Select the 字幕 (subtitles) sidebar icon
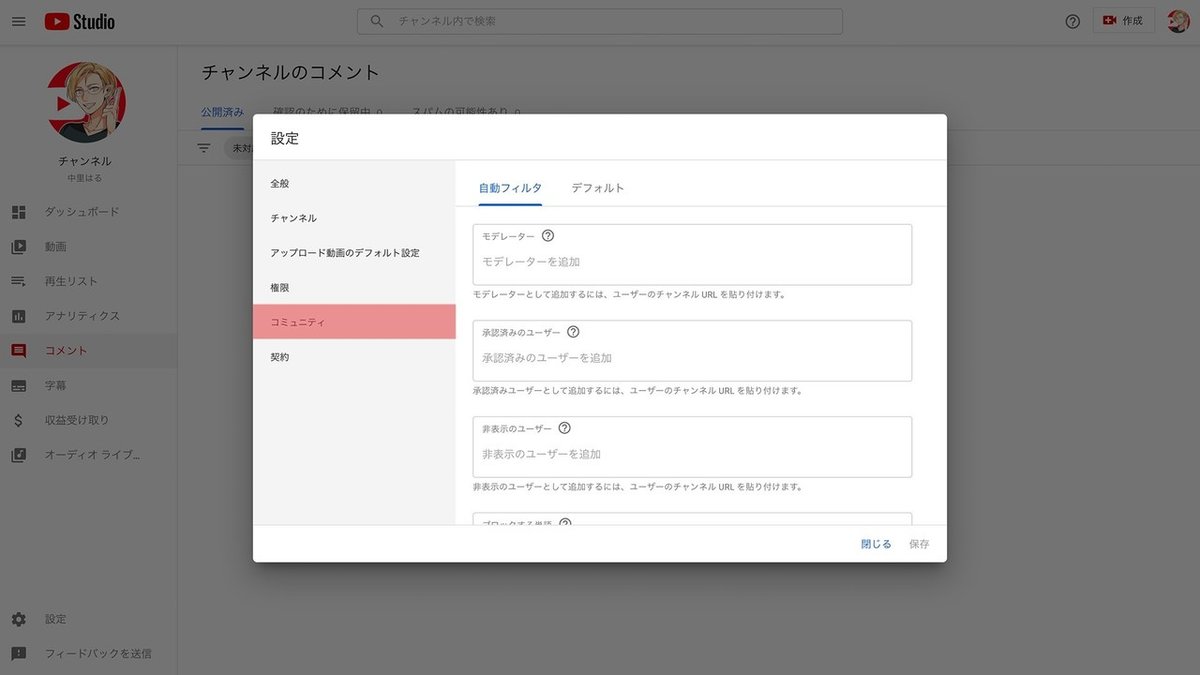This screenshot has width=1200, height=675. pos(17,385)
